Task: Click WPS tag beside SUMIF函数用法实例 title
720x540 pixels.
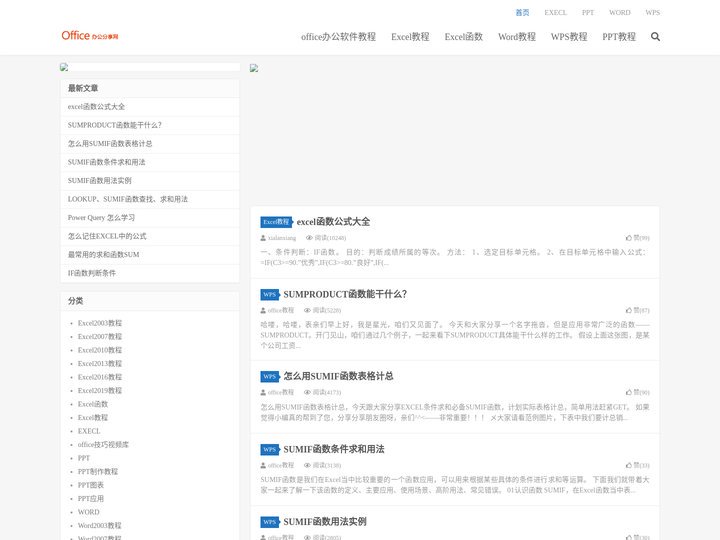Action: pos(270,522)
